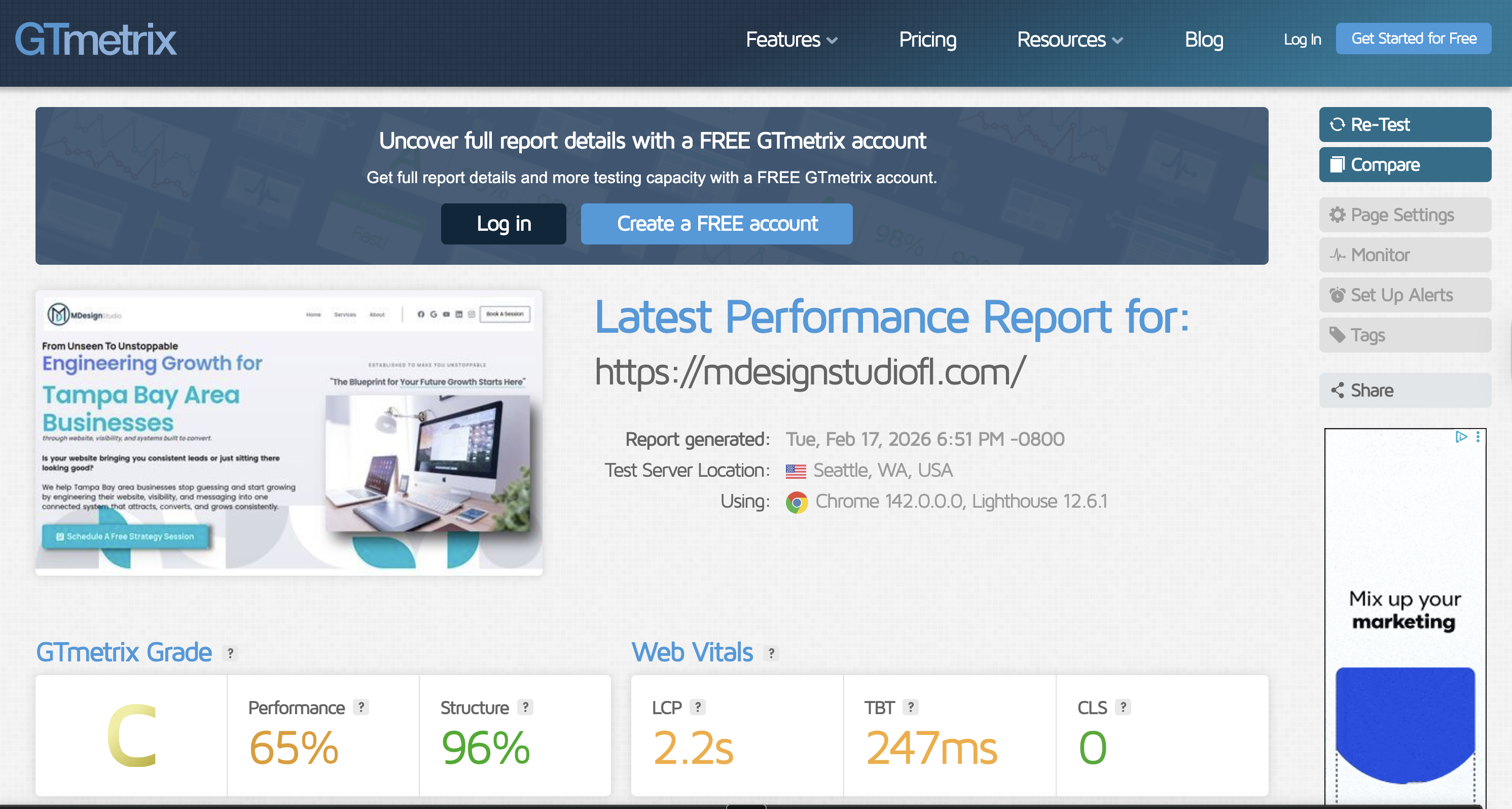
Task: Click Log In in the top navigation
Action: point(1302,40)
